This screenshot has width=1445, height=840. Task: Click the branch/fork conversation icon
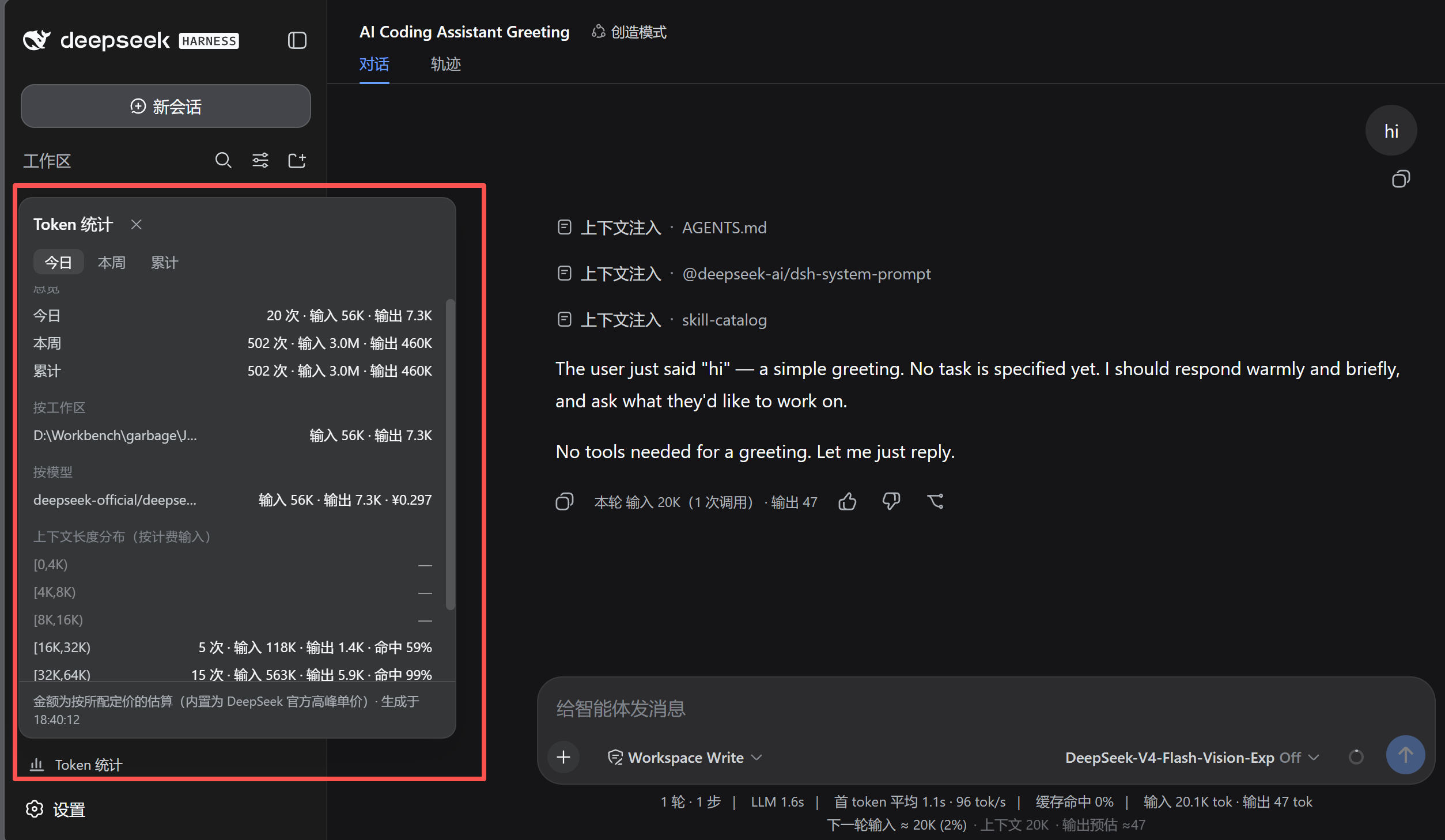pyautogui.click(x=935, y=502)
